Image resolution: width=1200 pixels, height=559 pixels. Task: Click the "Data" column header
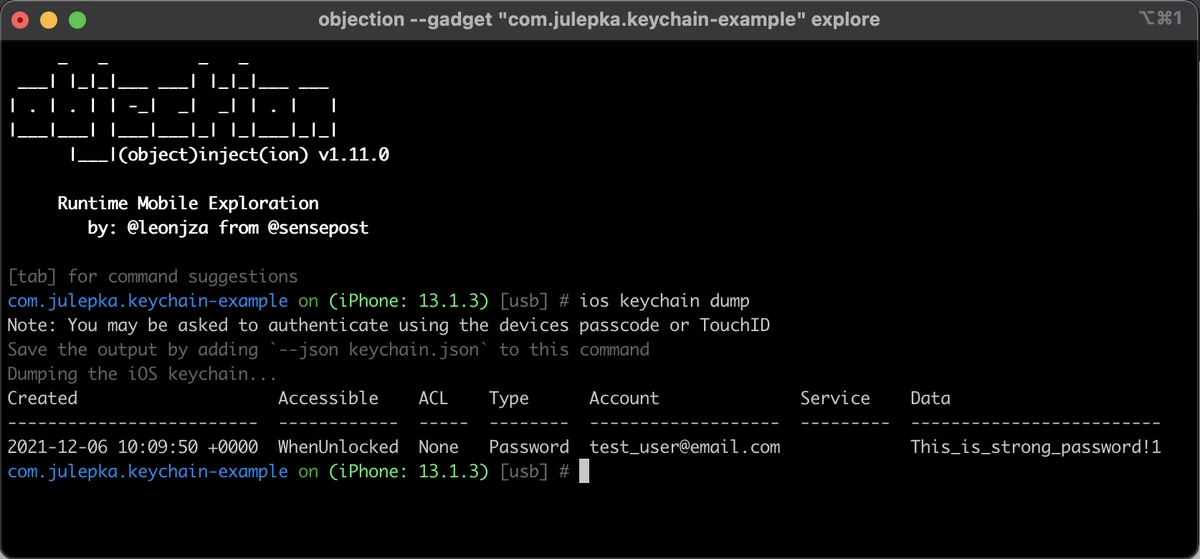coord(930,398)
